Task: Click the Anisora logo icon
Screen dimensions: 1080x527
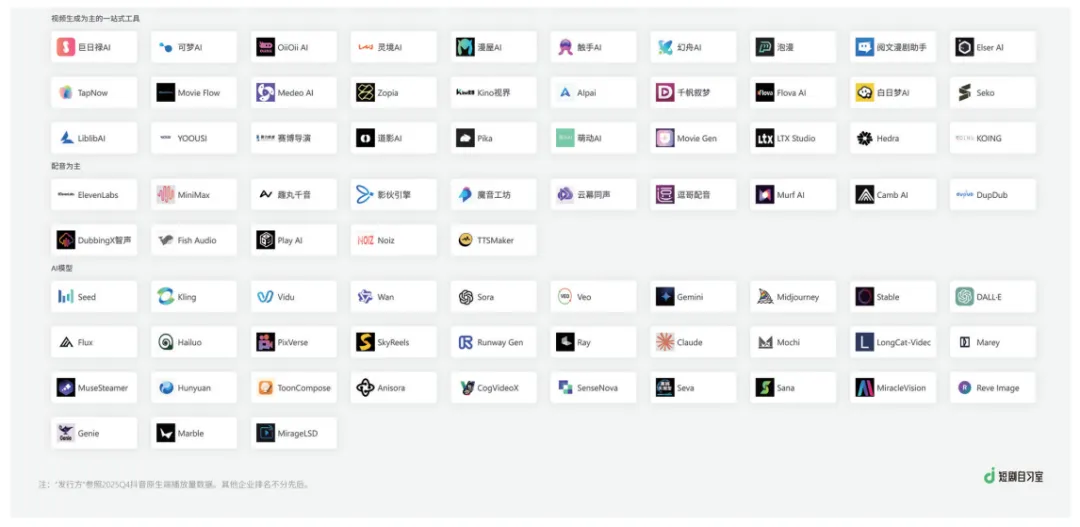Action: [x=366, y=387]
